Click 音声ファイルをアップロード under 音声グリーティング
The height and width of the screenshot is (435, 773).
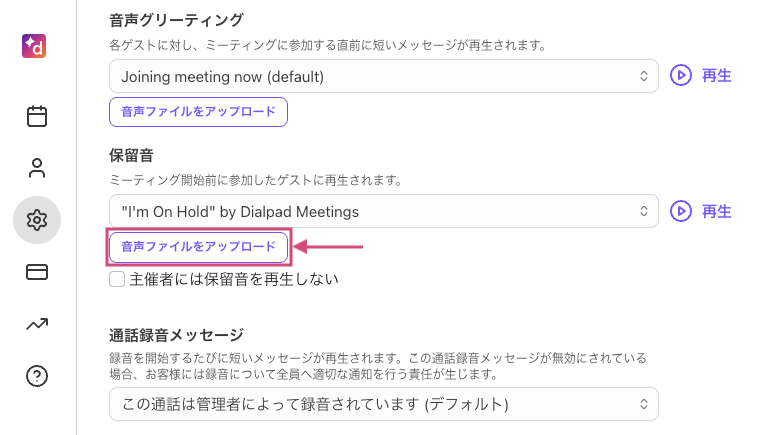tap(198, 112)
